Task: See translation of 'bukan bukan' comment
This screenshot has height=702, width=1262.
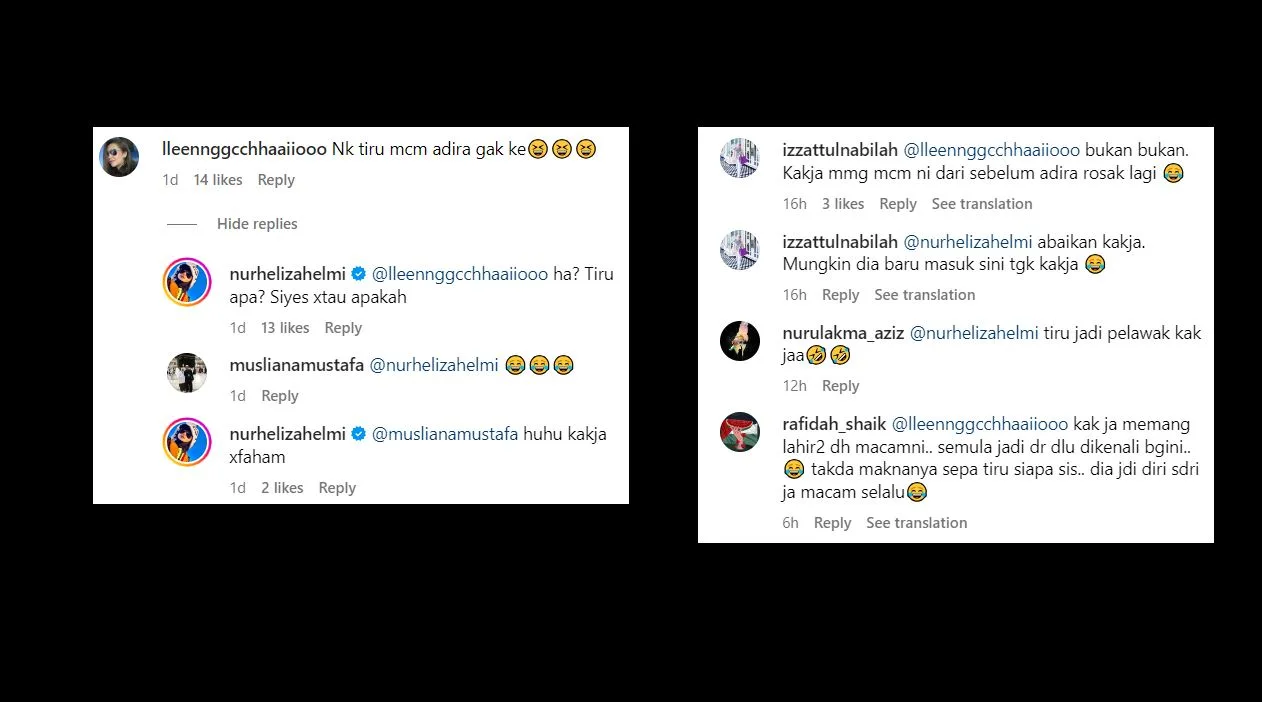Action: click(x=982, y=204)
